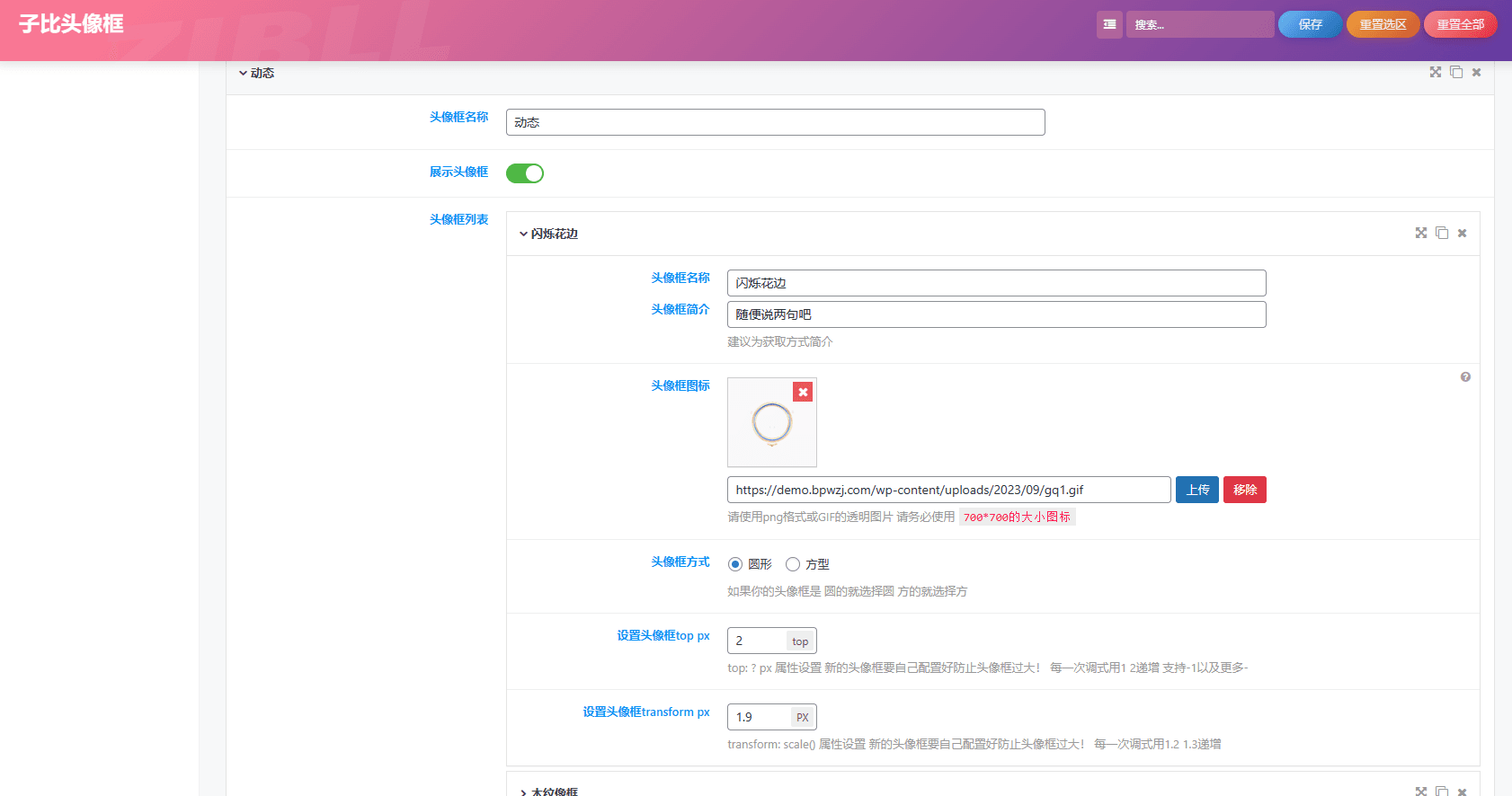Edit the 头像框简介 field 随便说两句吧
1512x796 pixels.
coord(996,314)
